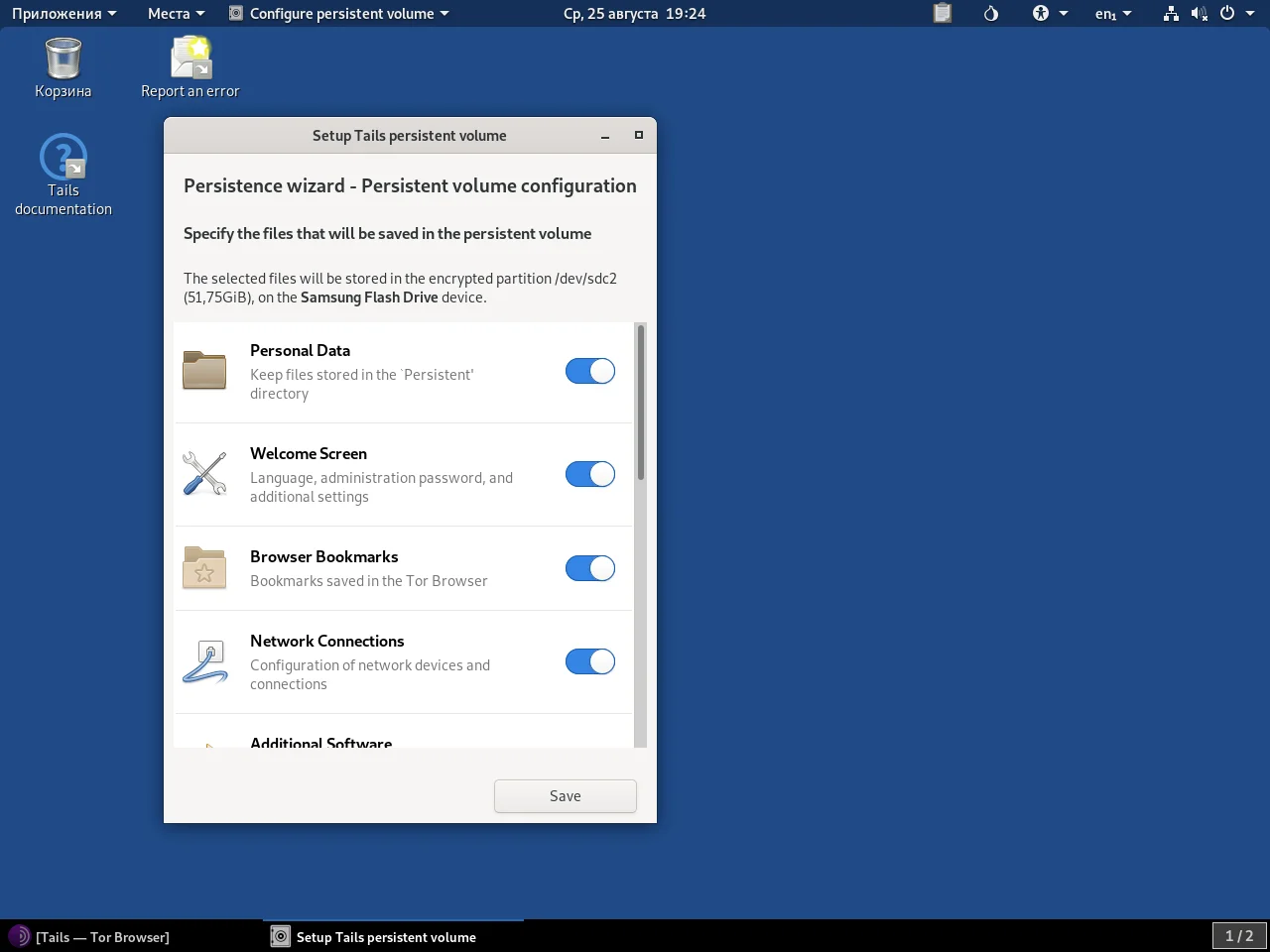Screen dimensions: 1270x952
Task: Click the Samsung Flash Drive device name
Action: (x=369, y=297)
